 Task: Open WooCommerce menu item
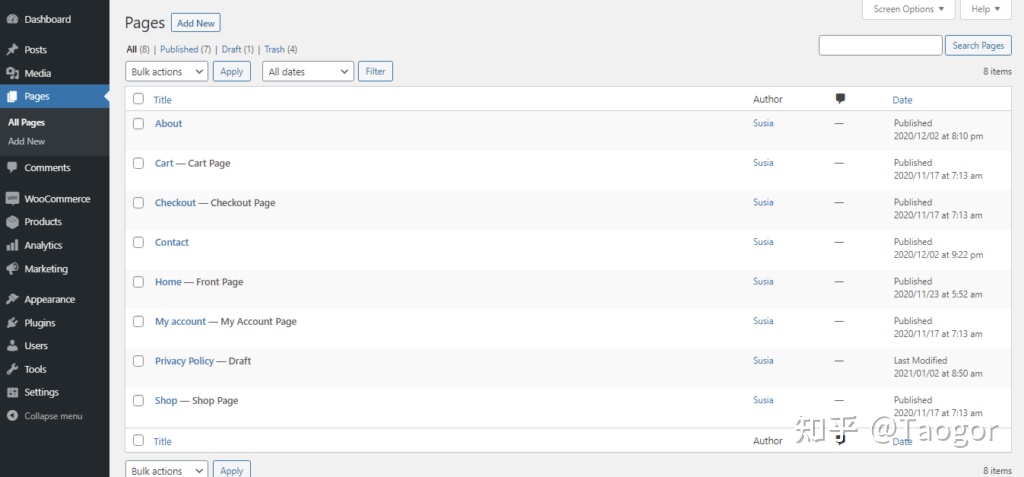[57, 199]
